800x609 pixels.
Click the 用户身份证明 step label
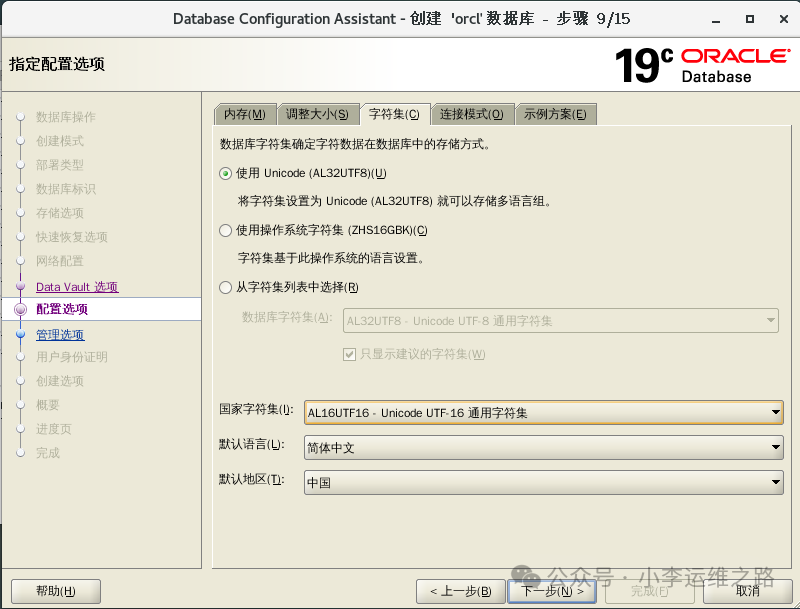pos(72,357)
